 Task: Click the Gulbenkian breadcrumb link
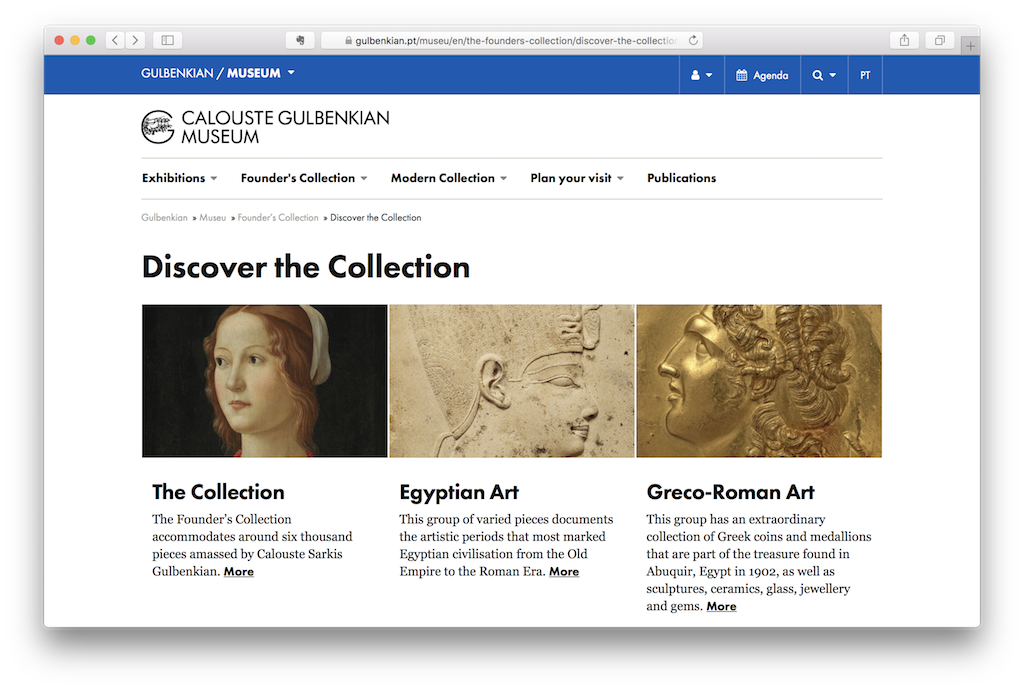(164, 218)
